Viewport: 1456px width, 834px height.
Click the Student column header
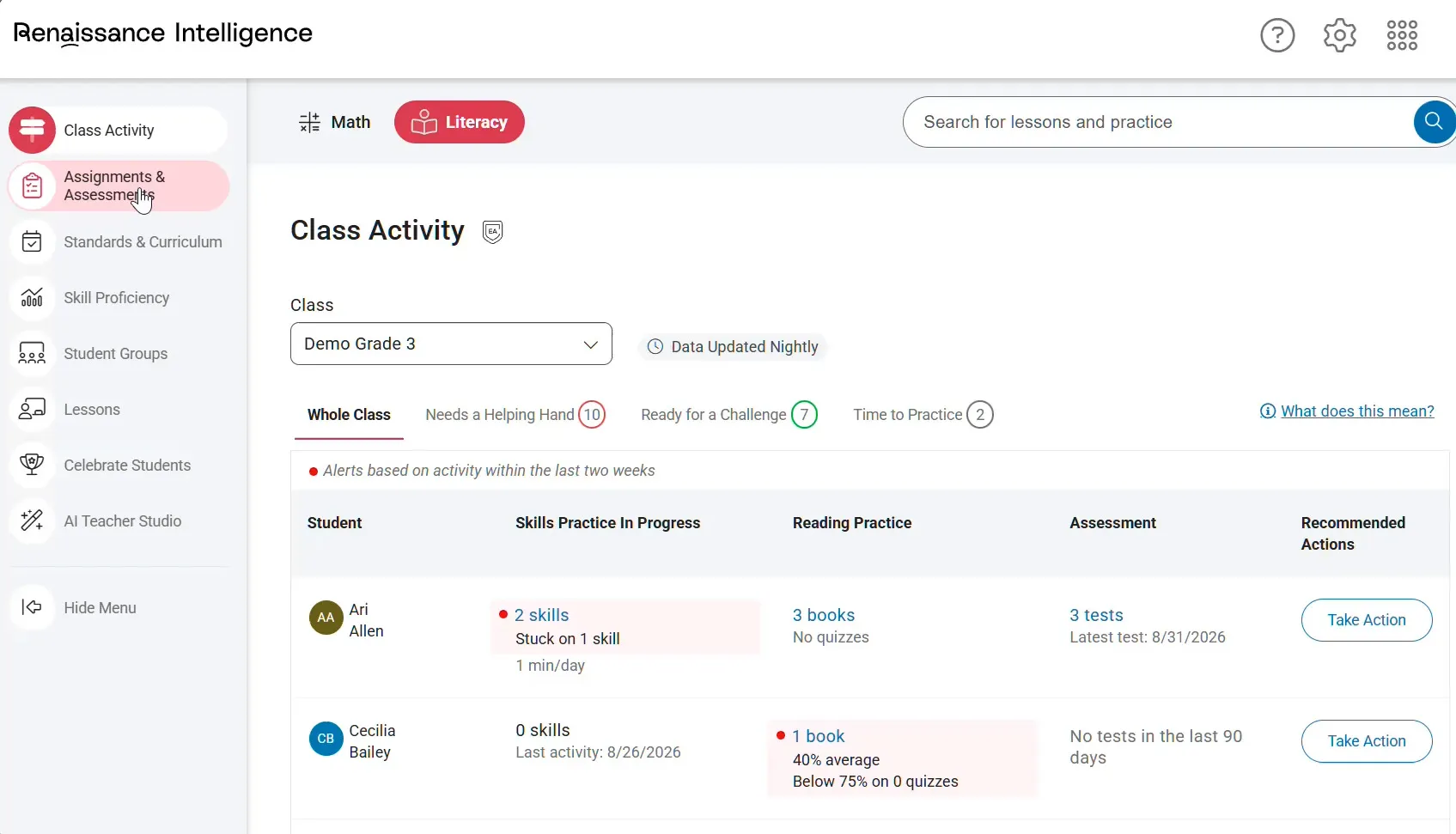point(334,523)
